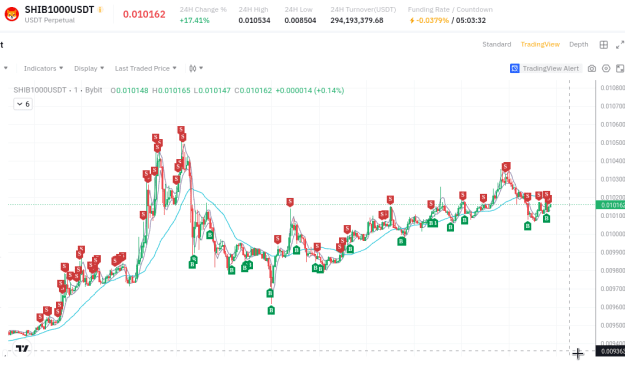The height and width of the screenshot is (370, 625).
Task: Click the blue TradingView Alert clock icon
Action: (x=515, y=69)
